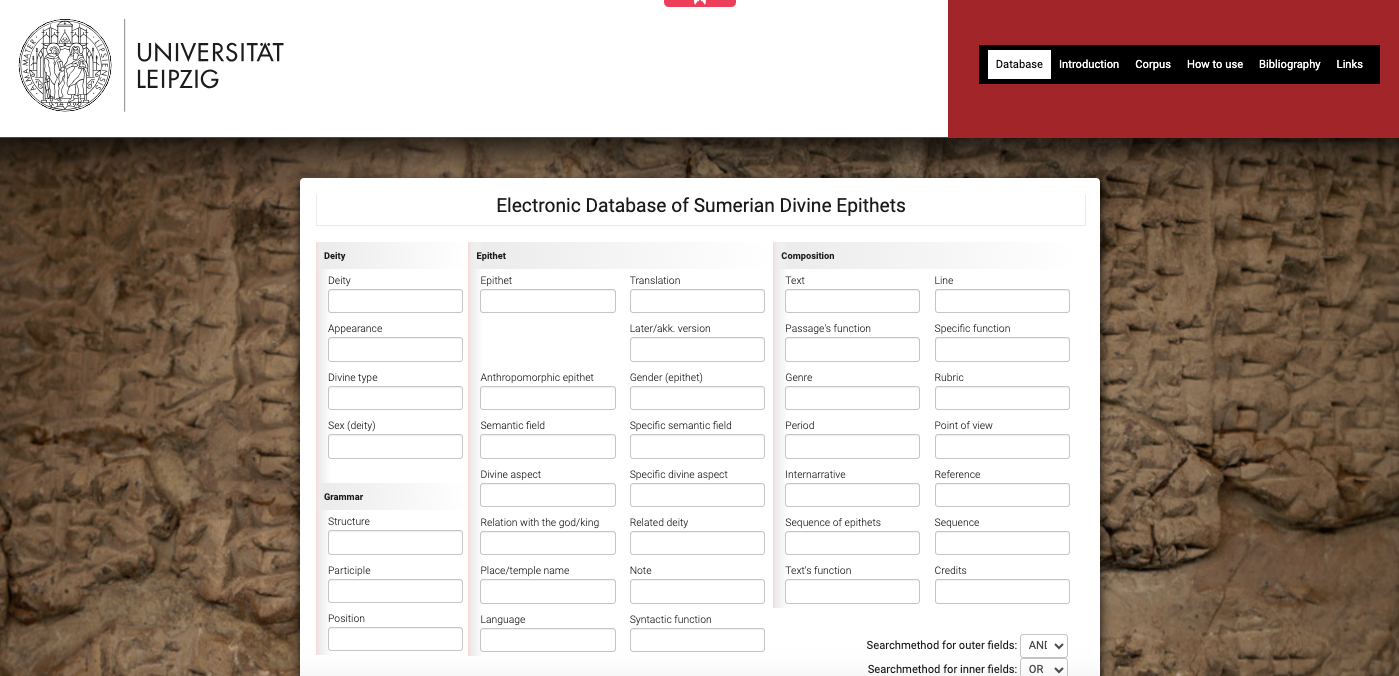
Task: Expand the inner fields searchmethod dropdown
Action: tap(1044, 668)
